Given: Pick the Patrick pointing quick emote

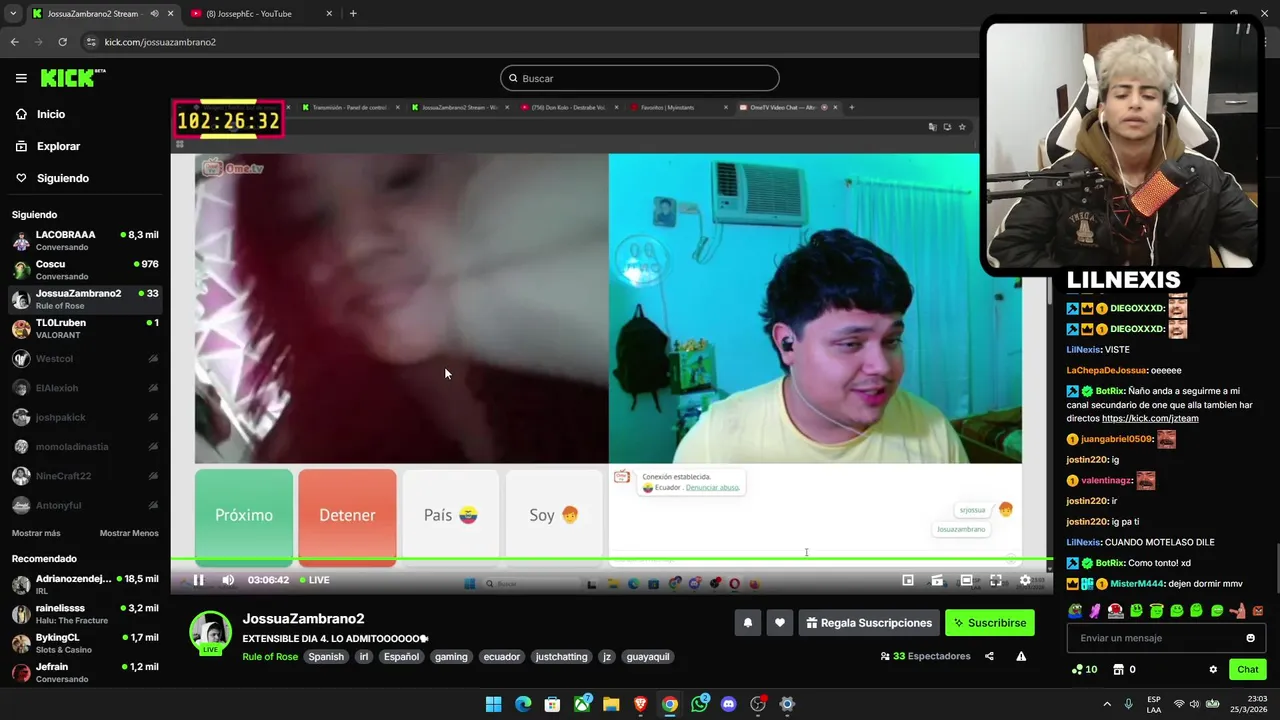Looking at the screenshot, I should pos(1237,611).
